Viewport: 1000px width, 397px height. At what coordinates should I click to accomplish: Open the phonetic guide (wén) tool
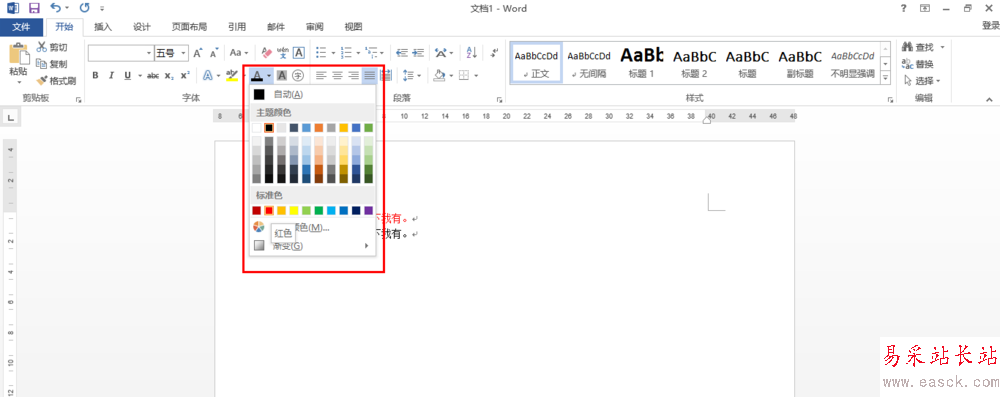pyautogui.click(x=283, y=53)
